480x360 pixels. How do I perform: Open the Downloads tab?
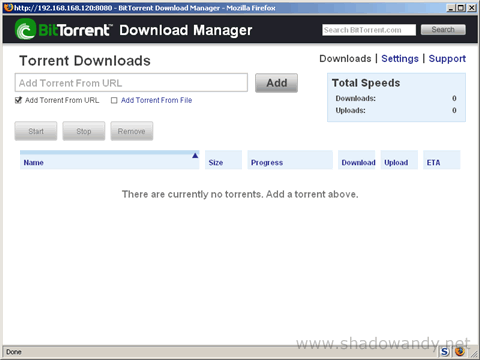coord(345,59)
